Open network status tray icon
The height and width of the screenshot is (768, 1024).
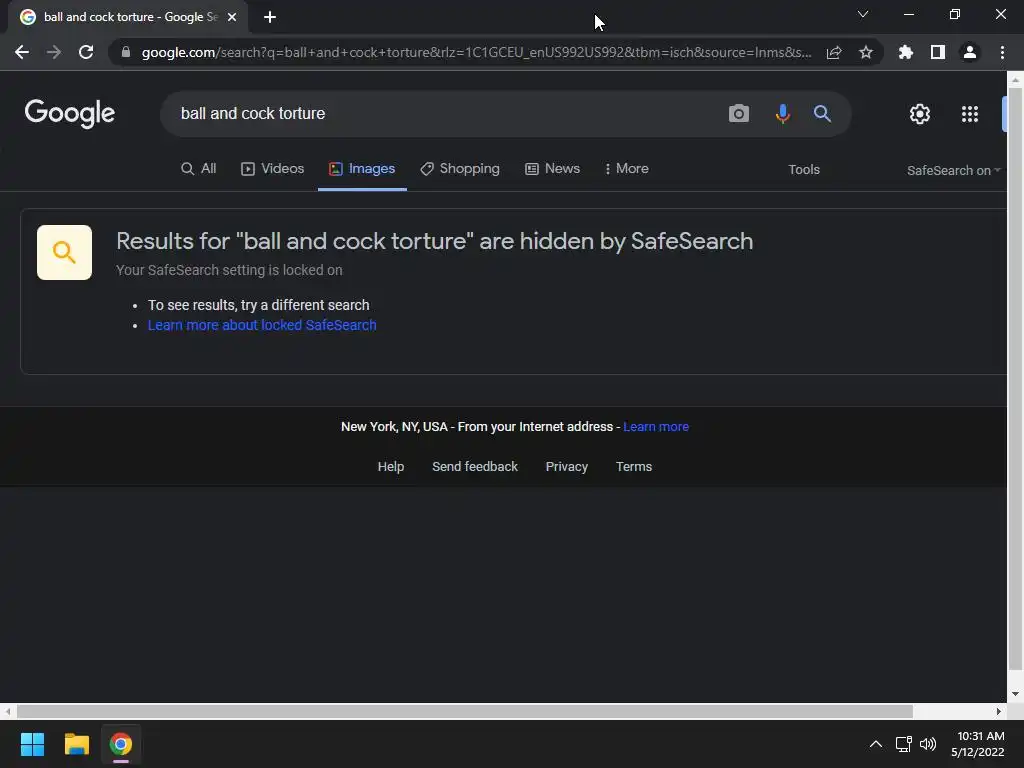[x=903, y=744]
